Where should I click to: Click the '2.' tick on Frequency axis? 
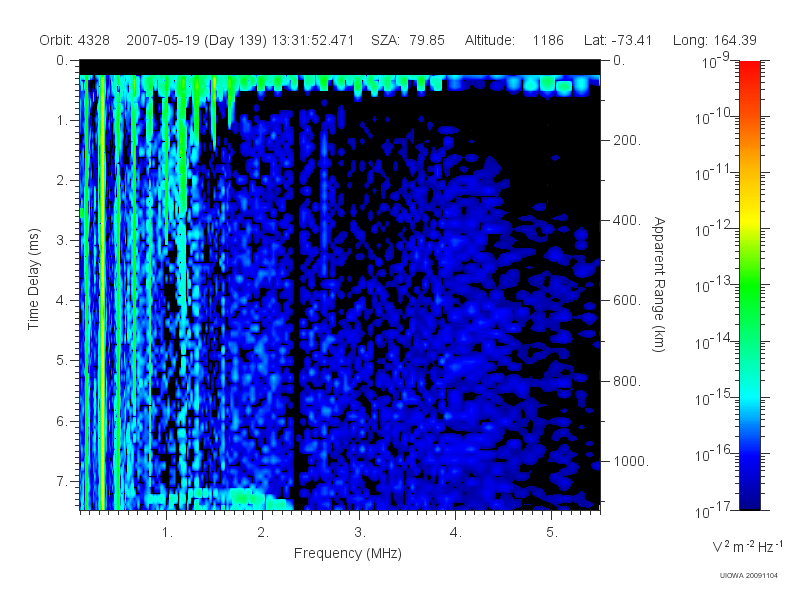pos(263,533)
